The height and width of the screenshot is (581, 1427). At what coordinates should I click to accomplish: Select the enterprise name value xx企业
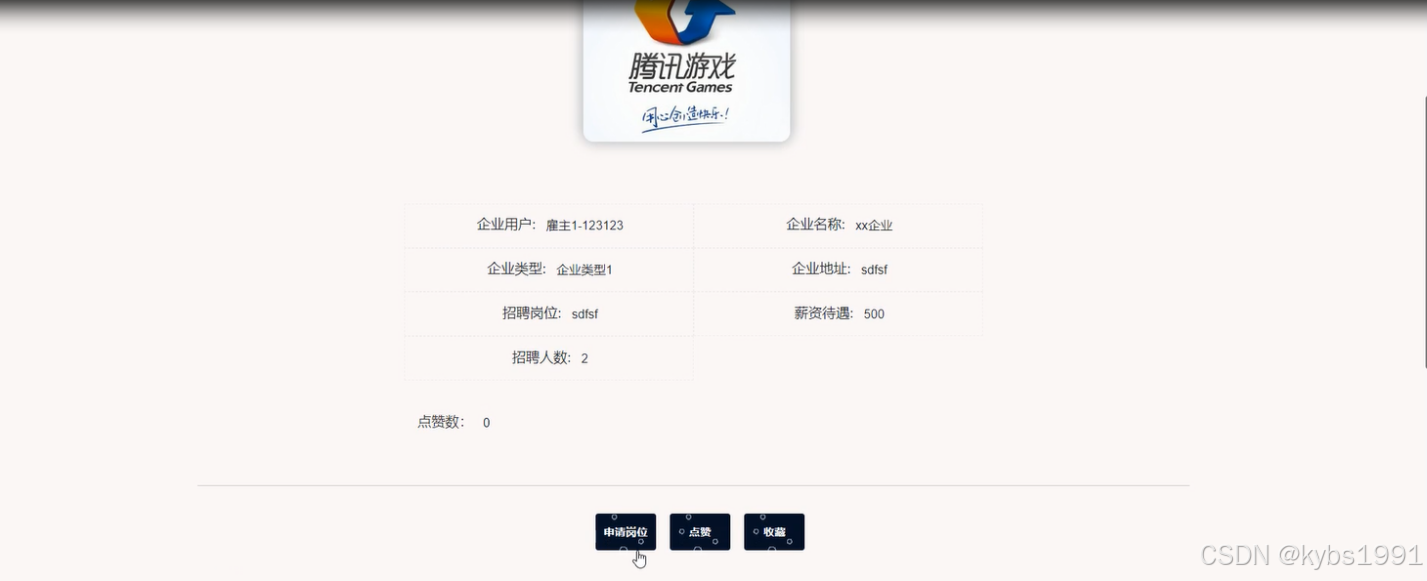pos(874,226)
